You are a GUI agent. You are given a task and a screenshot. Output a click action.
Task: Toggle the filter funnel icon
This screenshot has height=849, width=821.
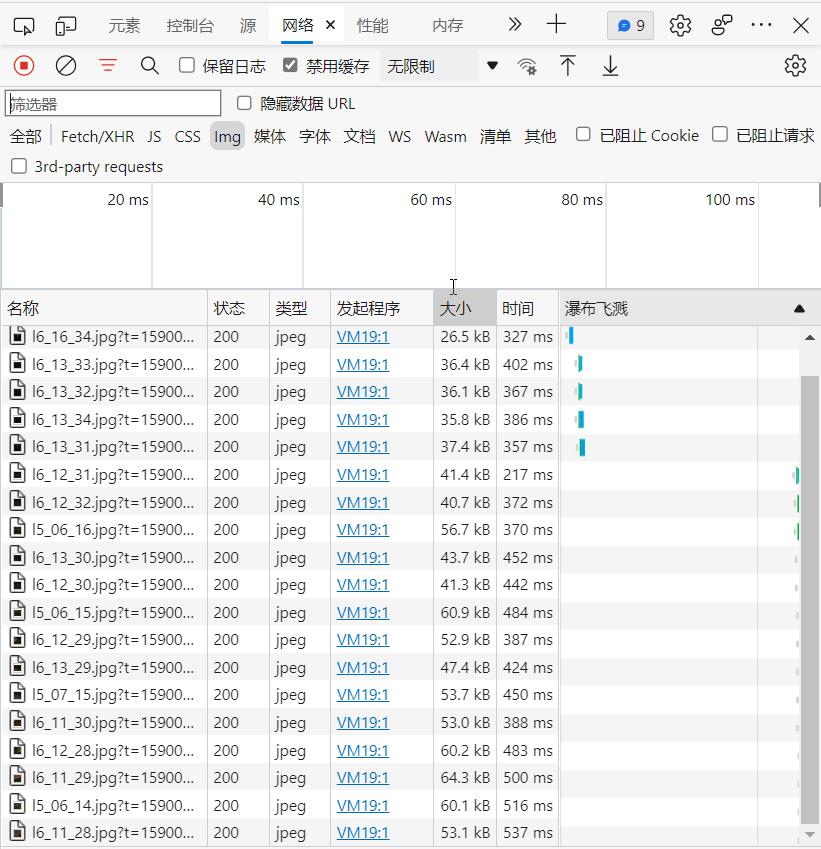(x=107, y=66)
